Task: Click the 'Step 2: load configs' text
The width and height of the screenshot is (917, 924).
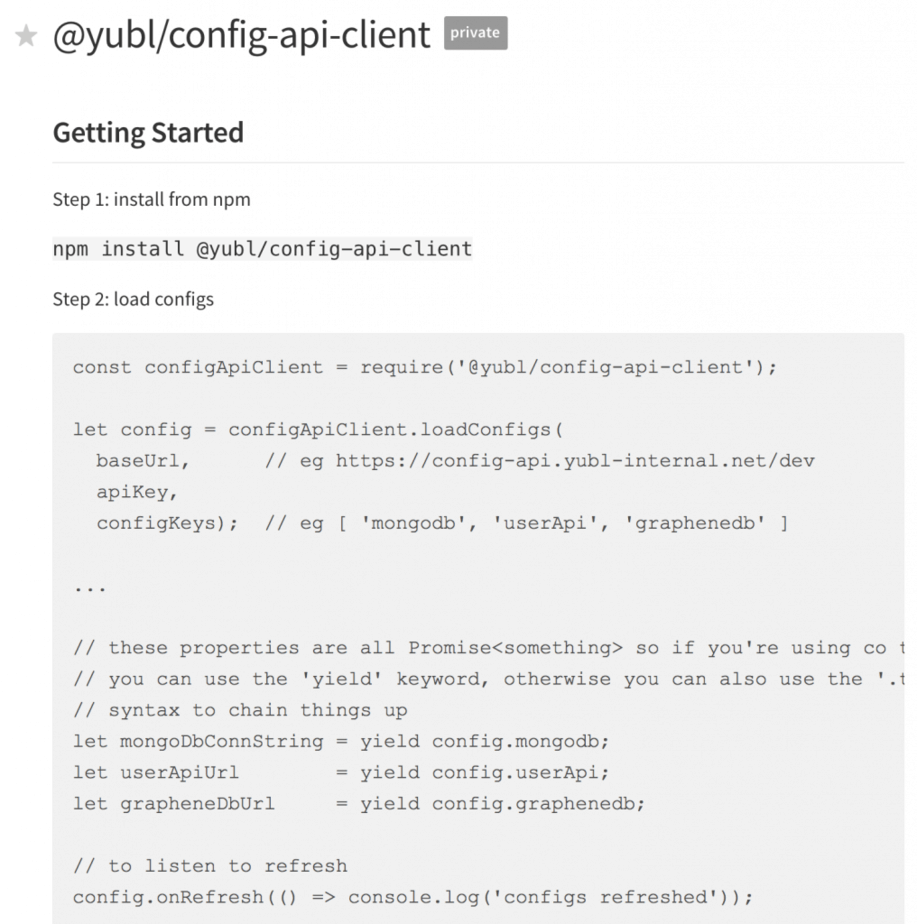Action: [133, 298]
